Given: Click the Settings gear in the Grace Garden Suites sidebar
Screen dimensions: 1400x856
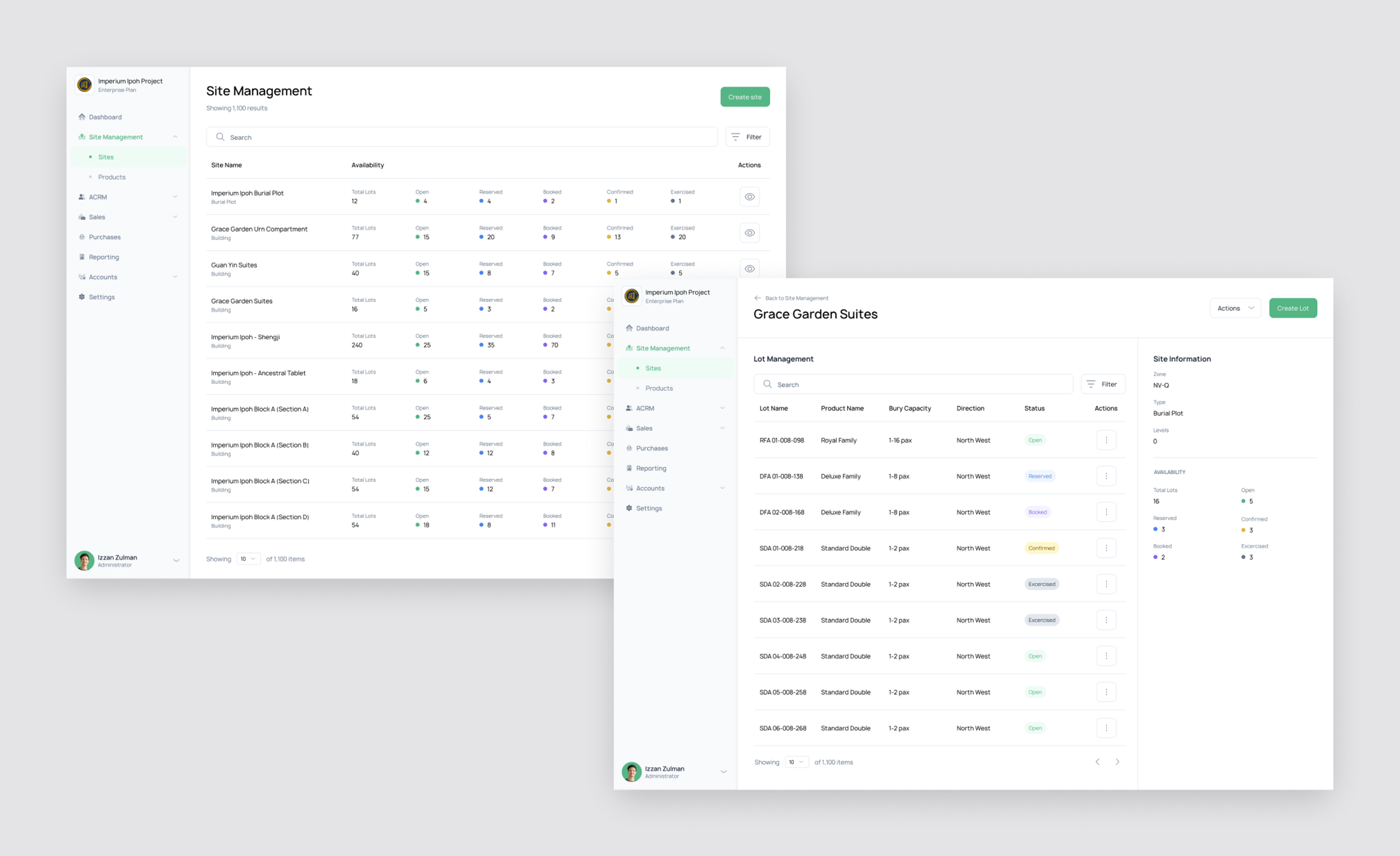Looking at the screenshot, I should click(629, 508).
